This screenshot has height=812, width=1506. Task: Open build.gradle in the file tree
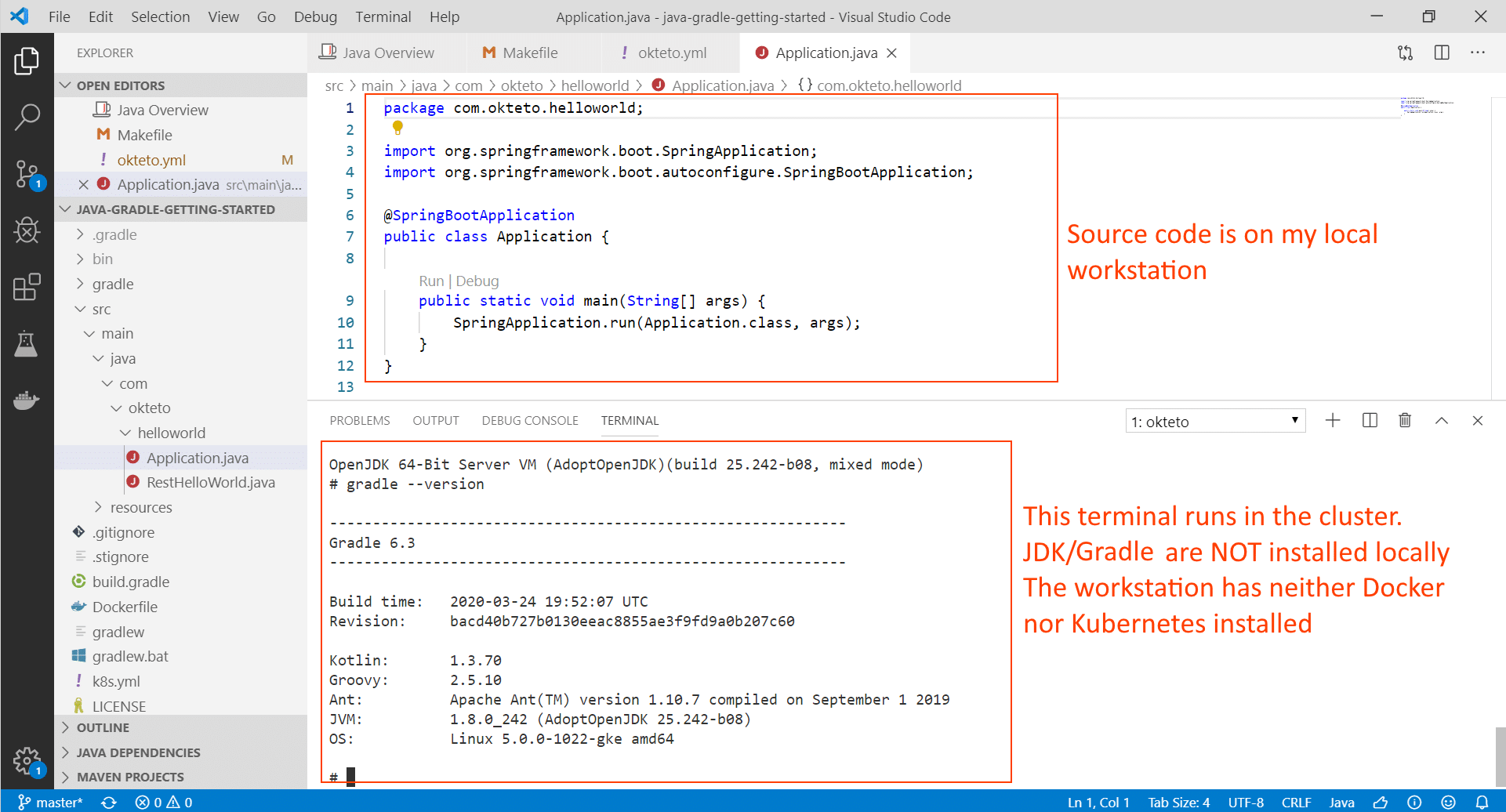click(x=131, y=582)
